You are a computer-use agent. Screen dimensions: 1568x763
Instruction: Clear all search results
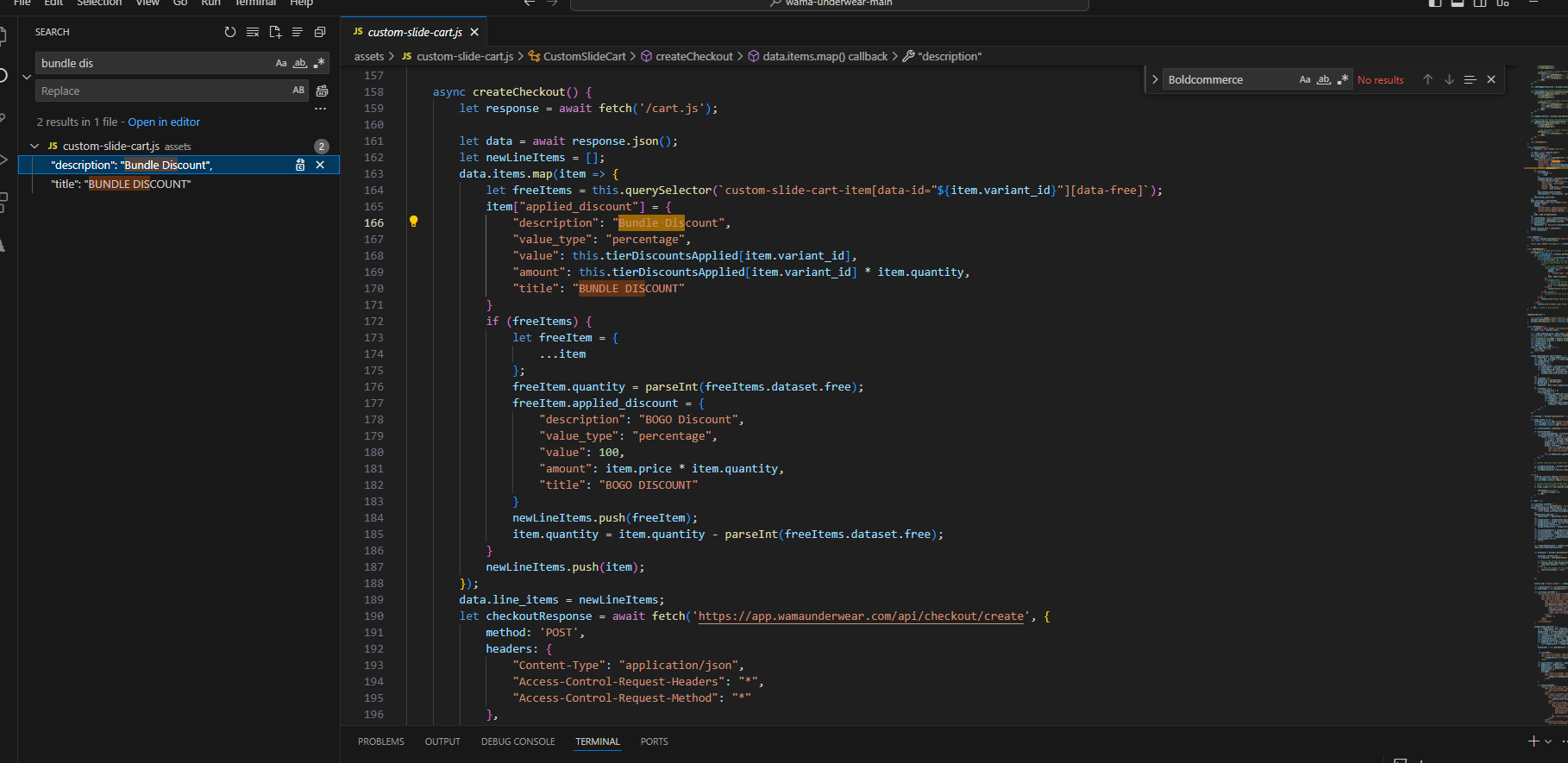point(253,32)
